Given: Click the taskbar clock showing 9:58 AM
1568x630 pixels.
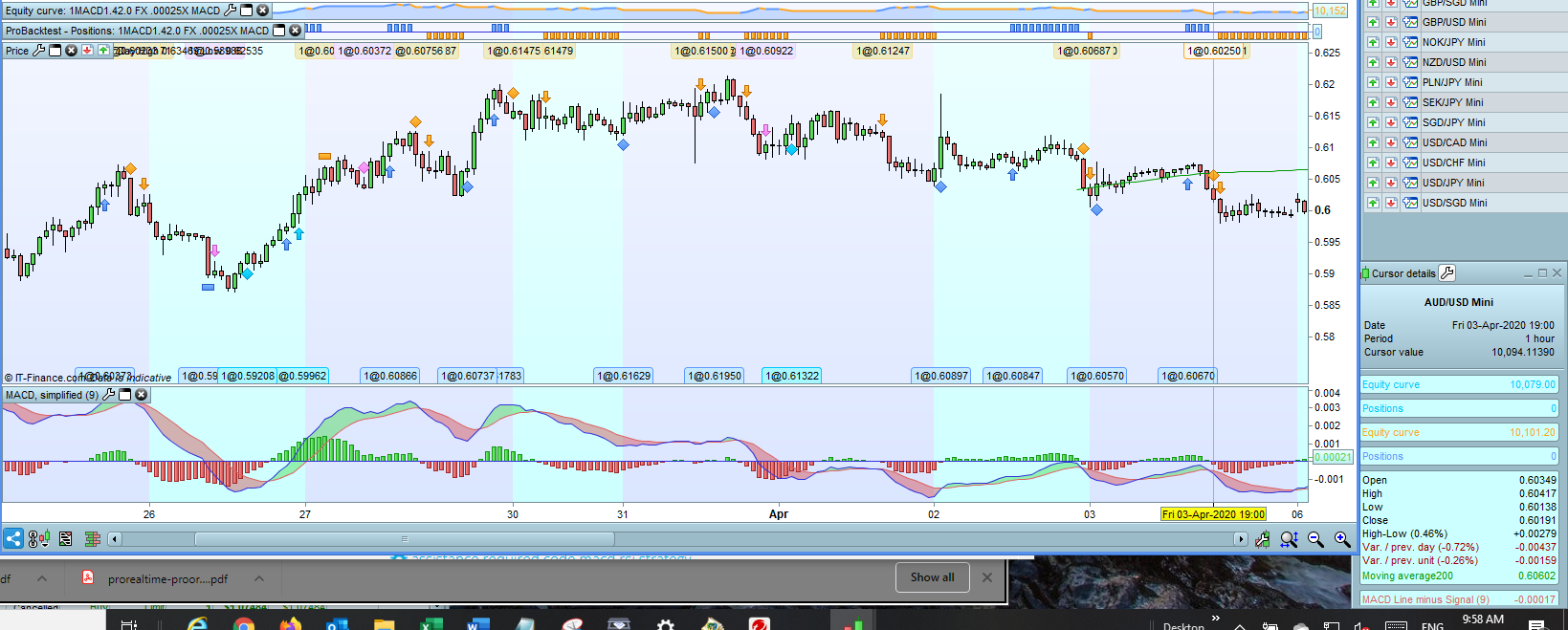Looking at the screenshot, I should pos(1483,619).
